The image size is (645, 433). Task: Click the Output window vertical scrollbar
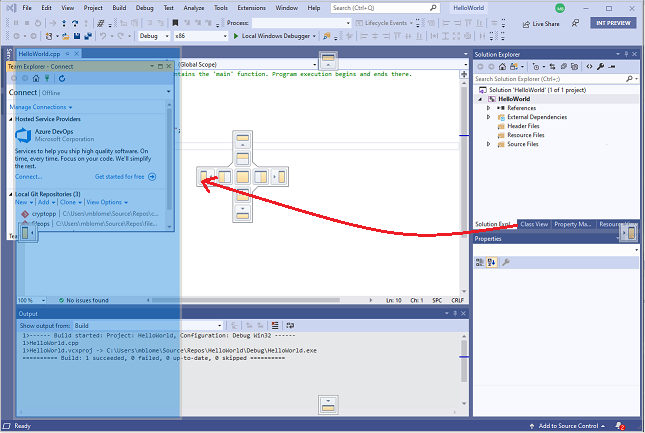click(464, 369)
